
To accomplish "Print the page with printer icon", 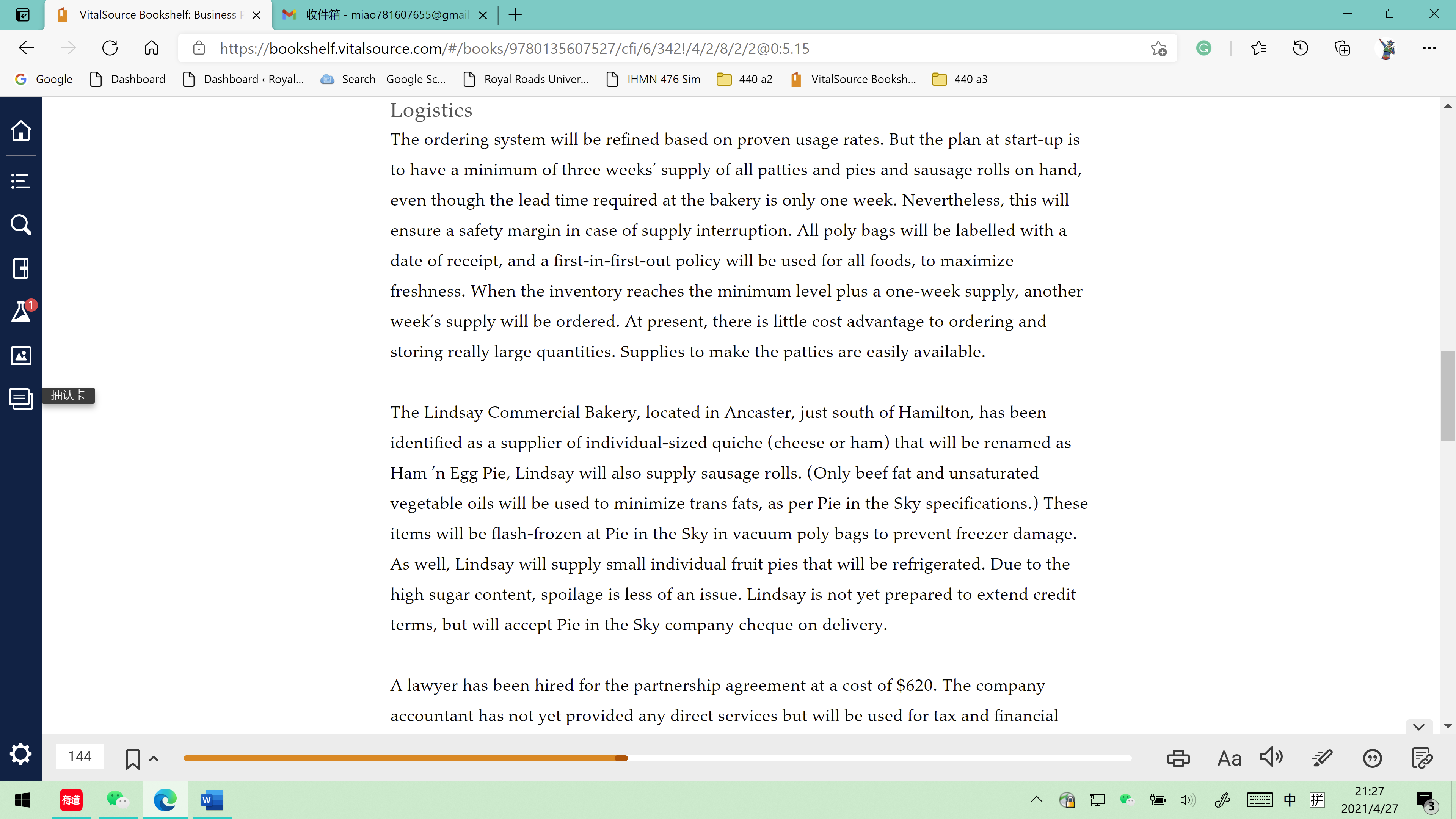I will coord(1178,758).
